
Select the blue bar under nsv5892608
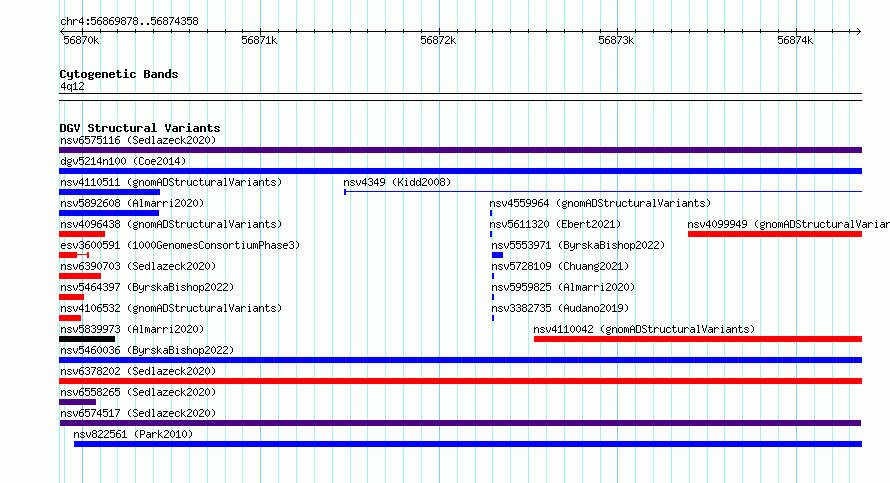[109, 213]
